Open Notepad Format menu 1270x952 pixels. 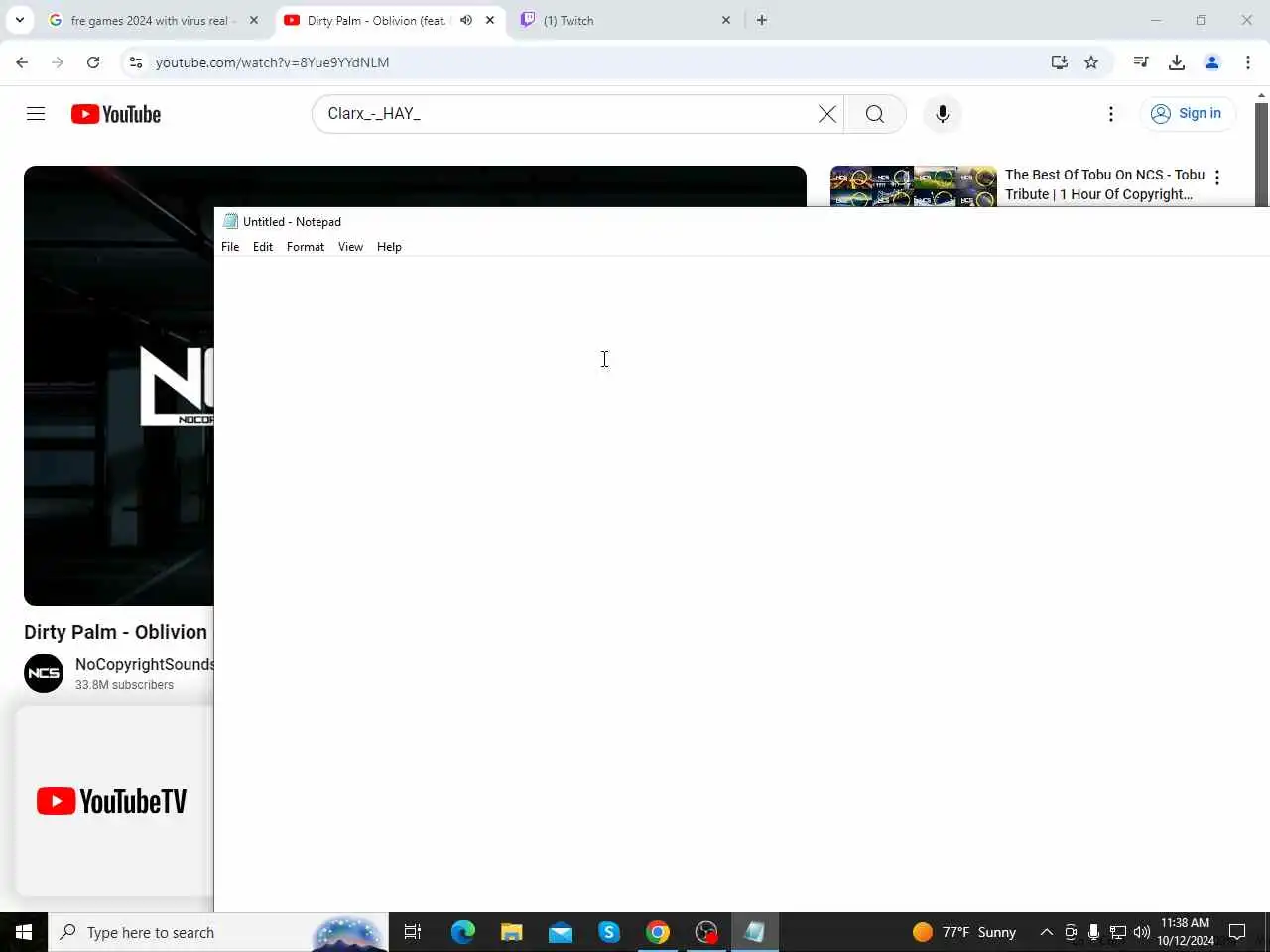tap(306, 247)
